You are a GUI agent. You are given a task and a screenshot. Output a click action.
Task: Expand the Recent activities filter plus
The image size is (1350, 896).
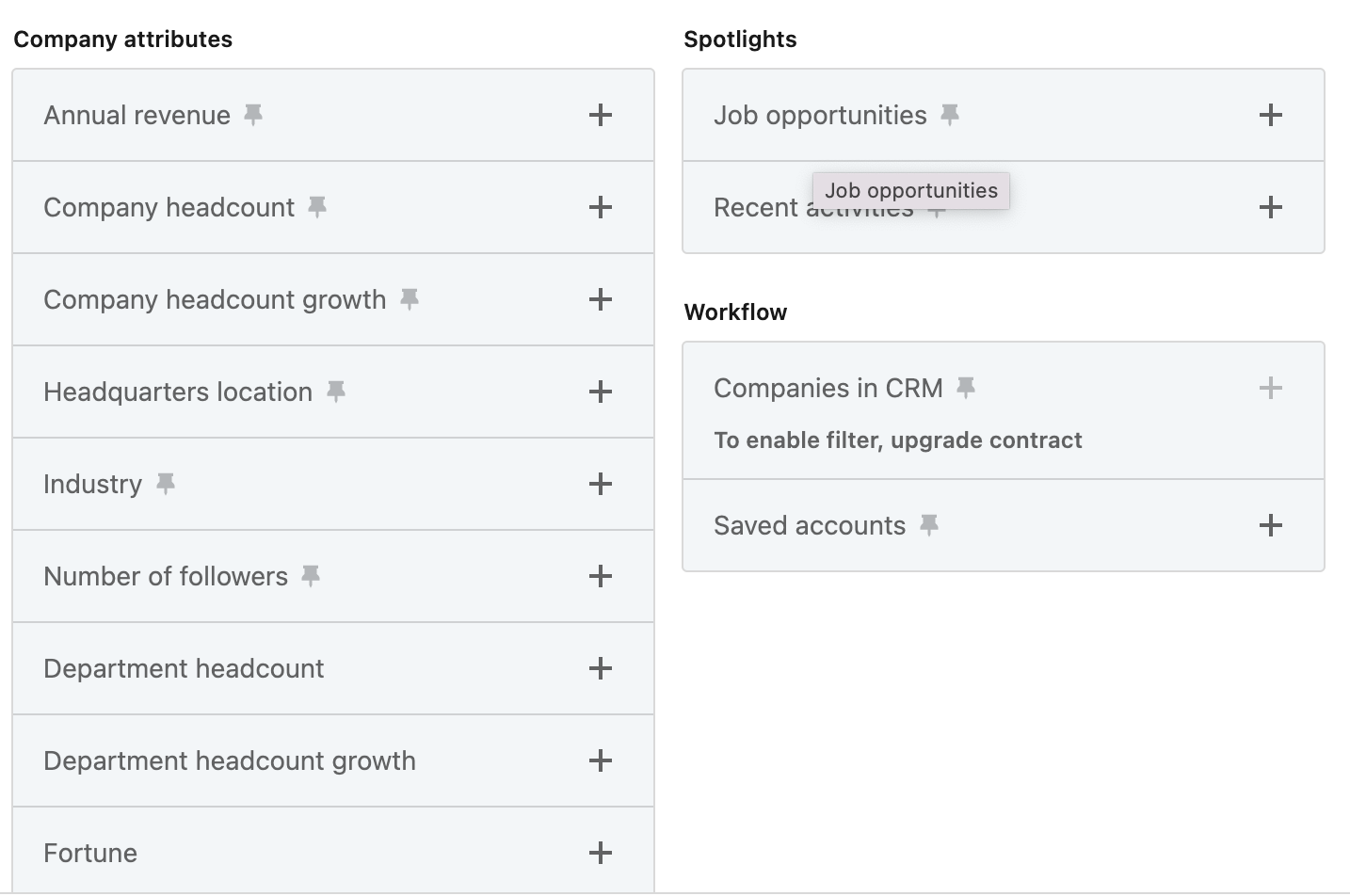(1271, 207)
